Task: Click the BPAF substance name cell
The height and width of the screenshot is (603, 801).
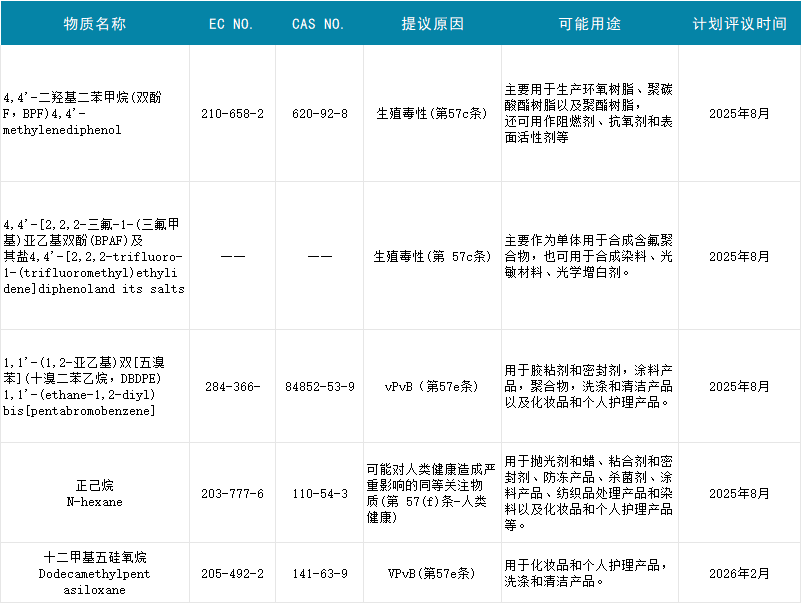Action: pos(94,257)
